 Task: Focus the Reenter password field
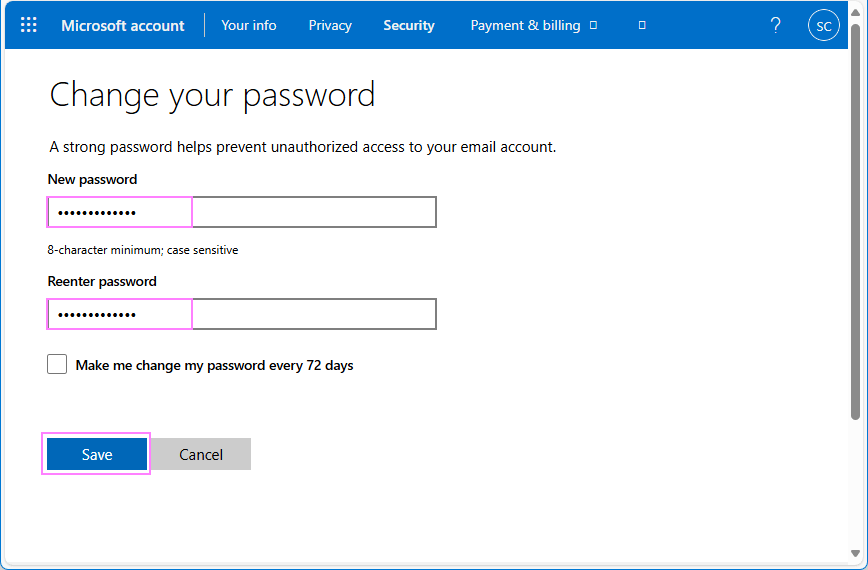click(x=242, y=314)
